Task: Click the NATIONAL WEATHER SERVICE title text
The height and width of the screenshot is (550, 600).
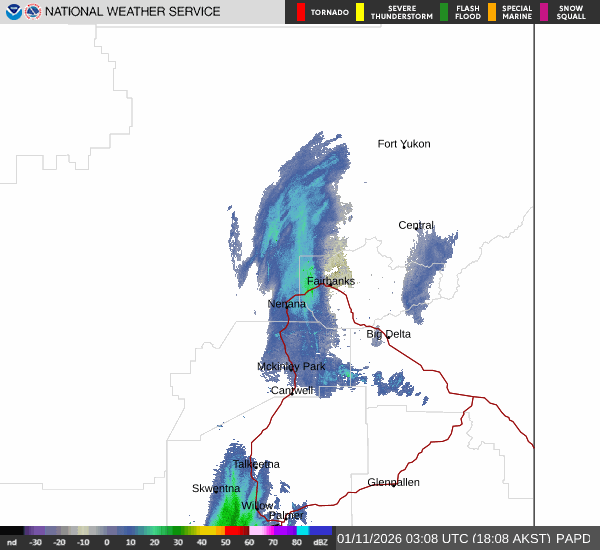Action: click(133, 12)
